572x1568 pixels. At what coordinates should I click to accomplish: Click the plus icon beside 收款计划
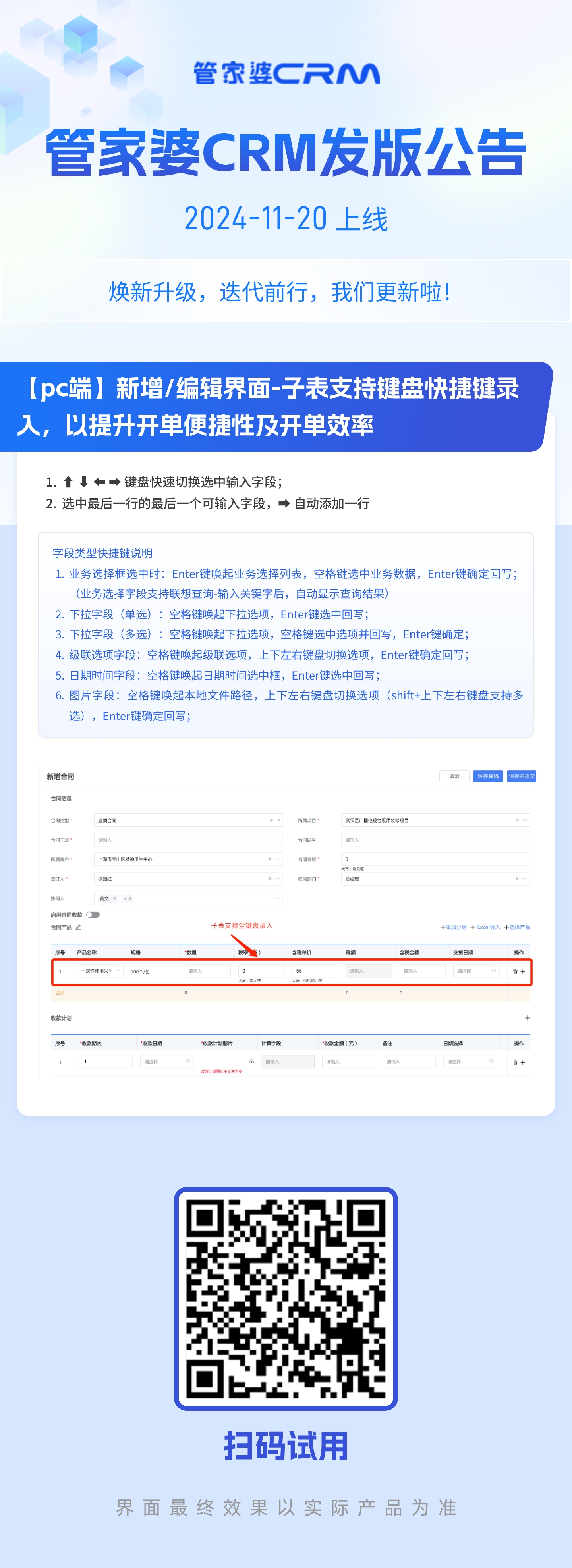pos(528,1018)
